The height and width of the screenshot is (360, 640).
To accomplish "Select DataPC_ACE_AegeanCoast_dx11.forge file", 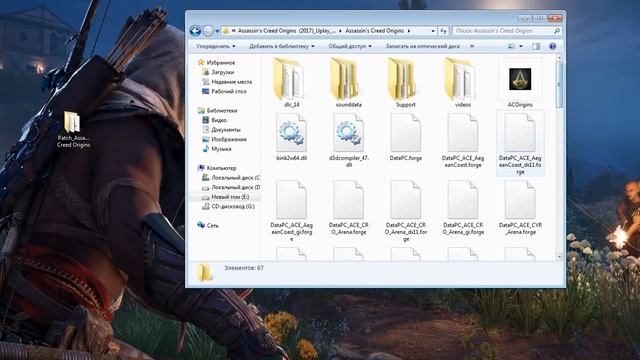I will click(520, 144).
